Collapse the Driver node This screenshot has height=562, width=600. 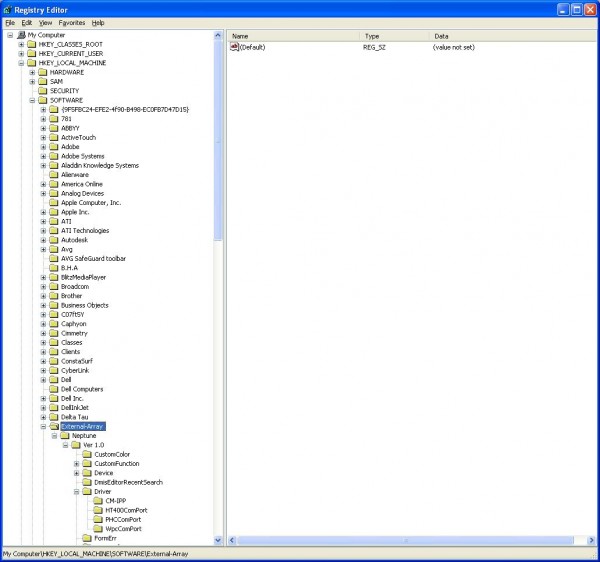pos(77,492)
